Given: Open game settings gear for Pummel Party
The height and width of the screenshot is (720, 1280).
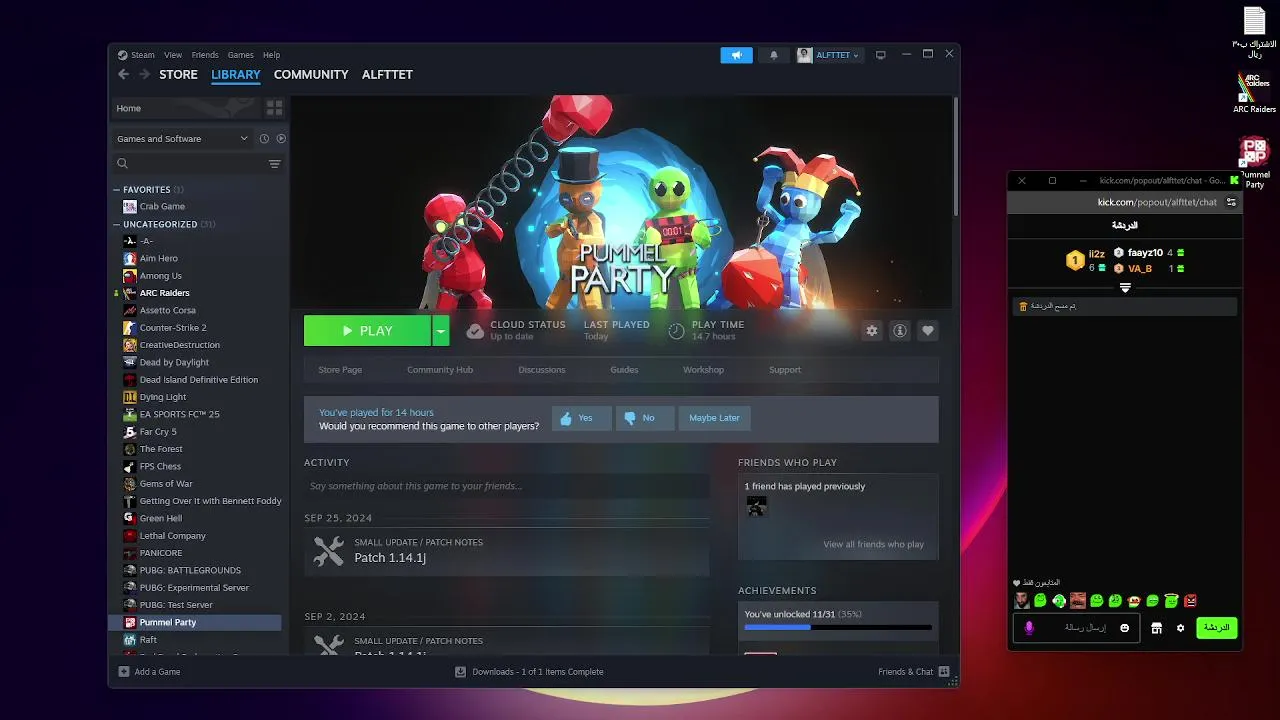Looking at the screenshot, I should tap(872, 331).
